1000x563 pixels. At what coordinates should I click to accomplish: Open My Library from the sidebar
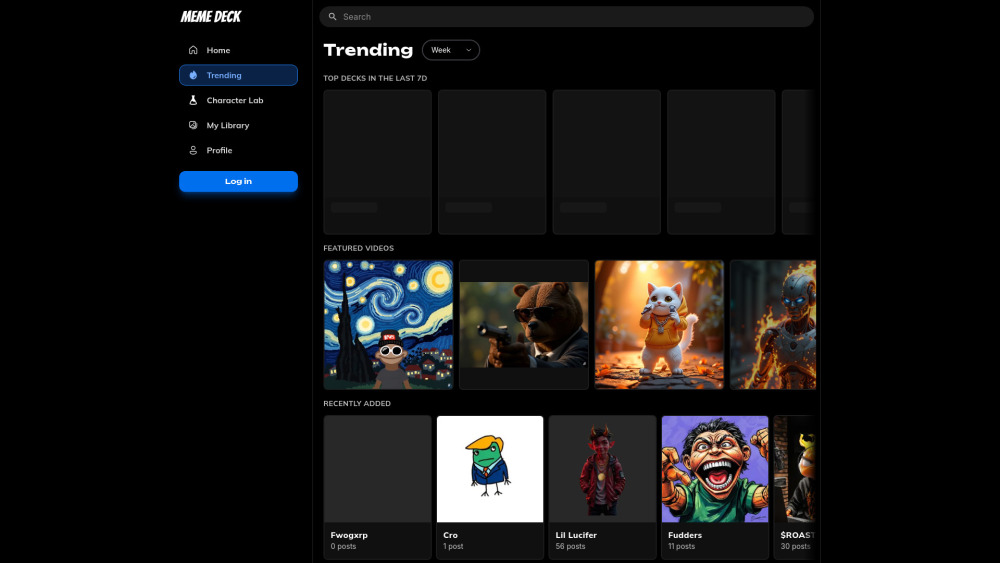click(228, 125)
